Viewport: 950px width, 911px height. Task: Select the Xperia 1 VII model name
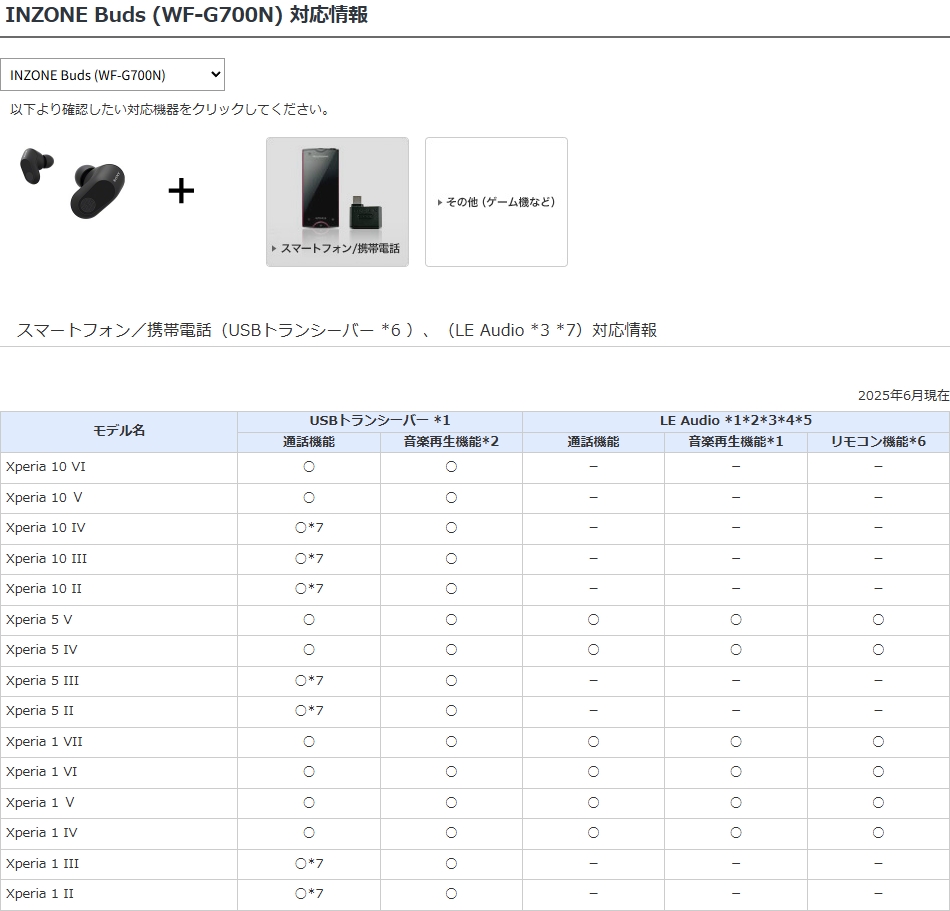(44, 742)
